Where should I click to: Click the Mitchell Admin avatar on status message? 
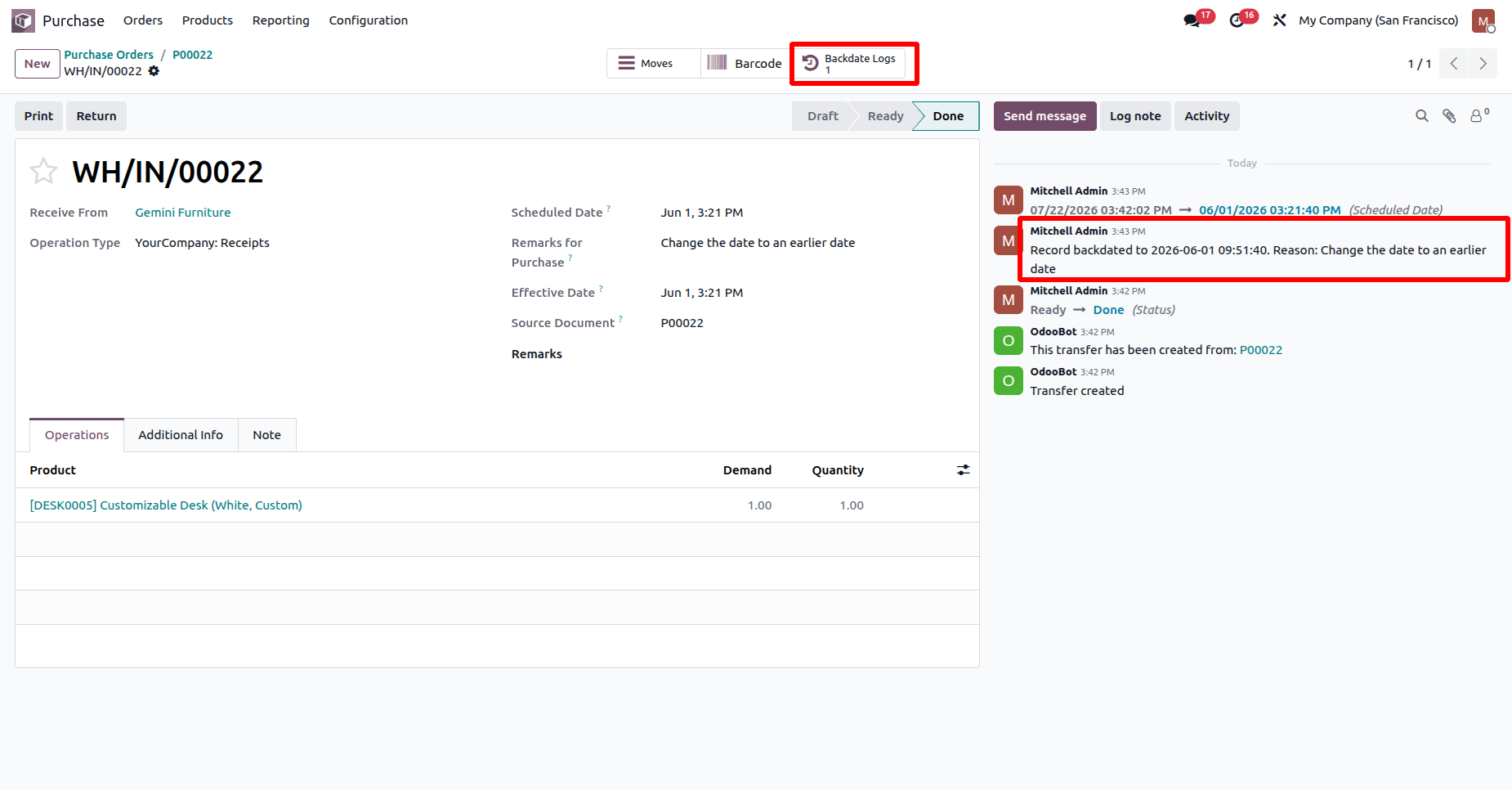click(1009, 300)
